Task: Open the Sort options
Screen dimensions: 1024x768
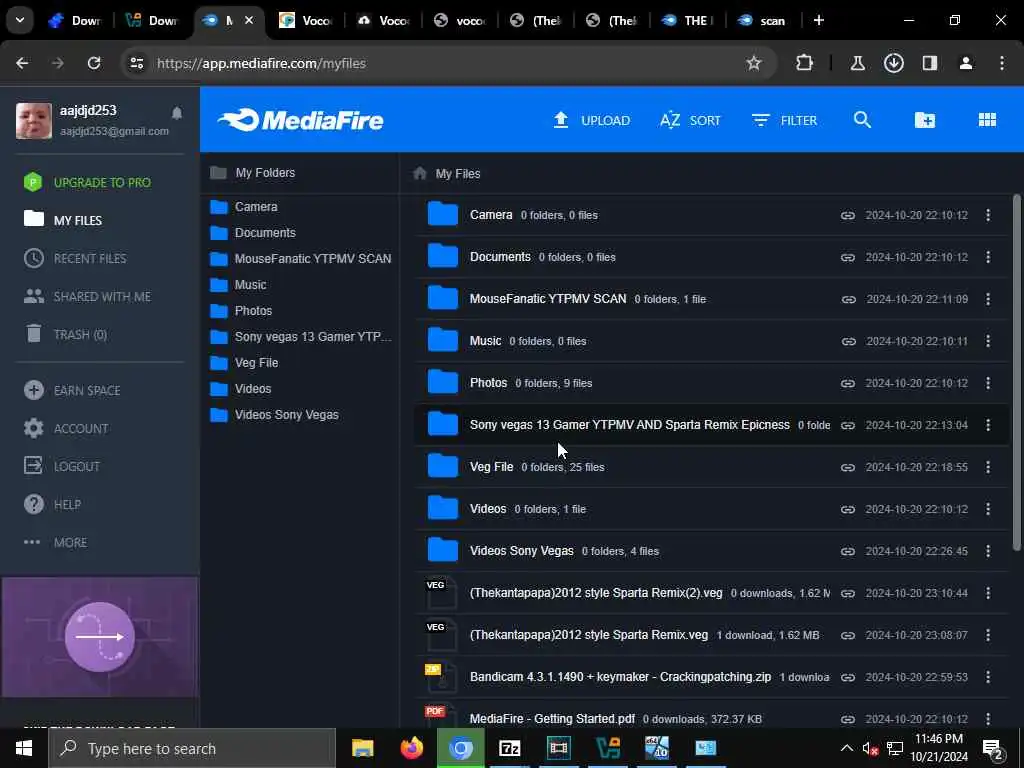Action: (690, 120)
